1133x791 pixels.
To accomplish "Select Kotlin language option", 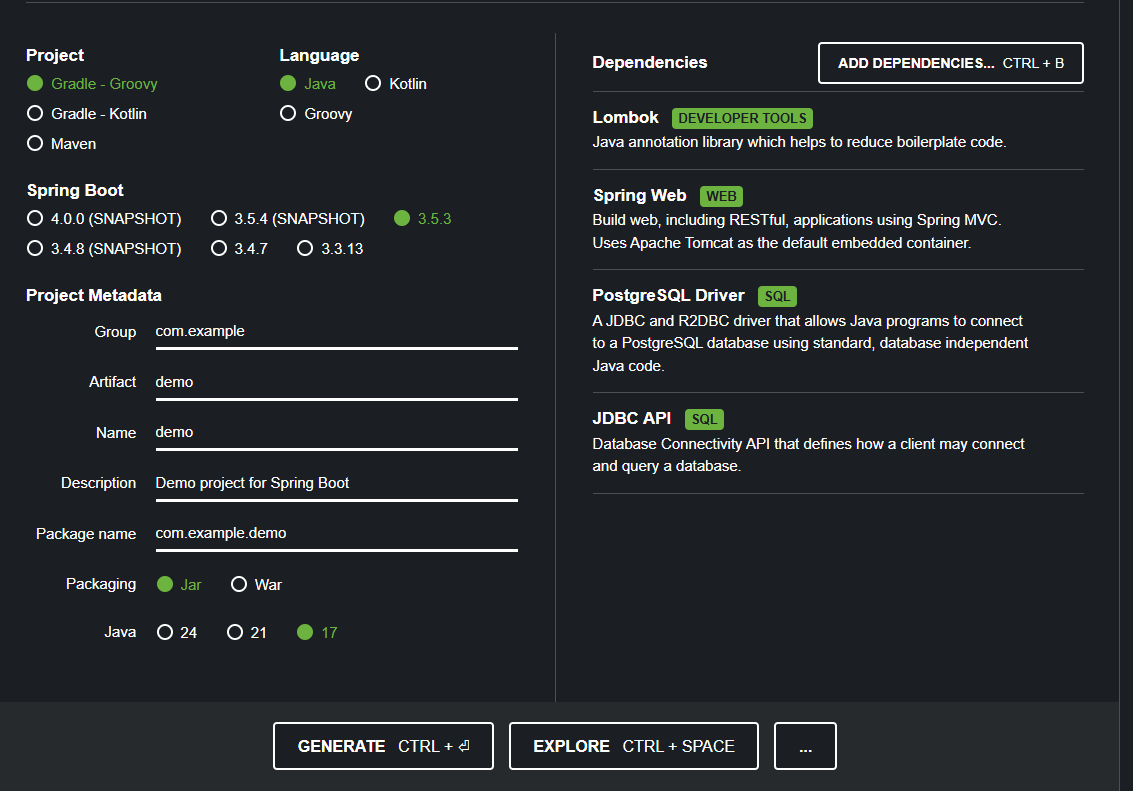I will 396,84.
